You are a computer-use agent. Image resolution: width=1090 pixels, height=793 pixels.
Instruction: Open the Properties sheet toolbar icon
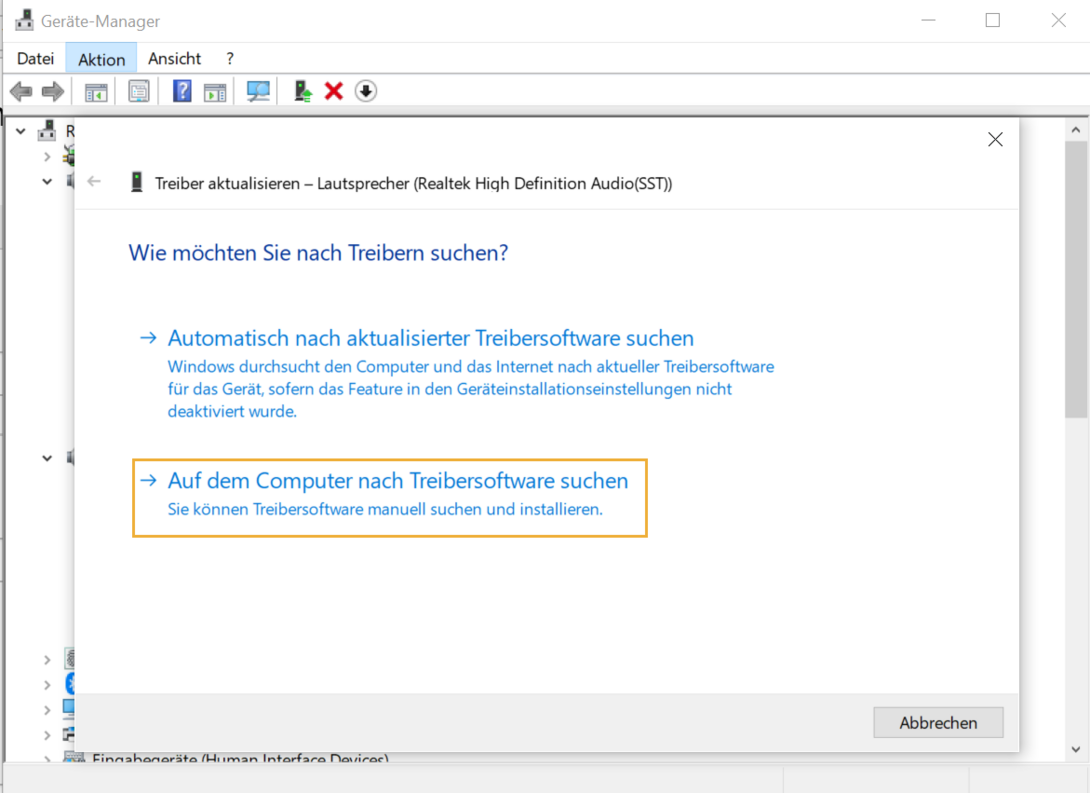(139, 92)
